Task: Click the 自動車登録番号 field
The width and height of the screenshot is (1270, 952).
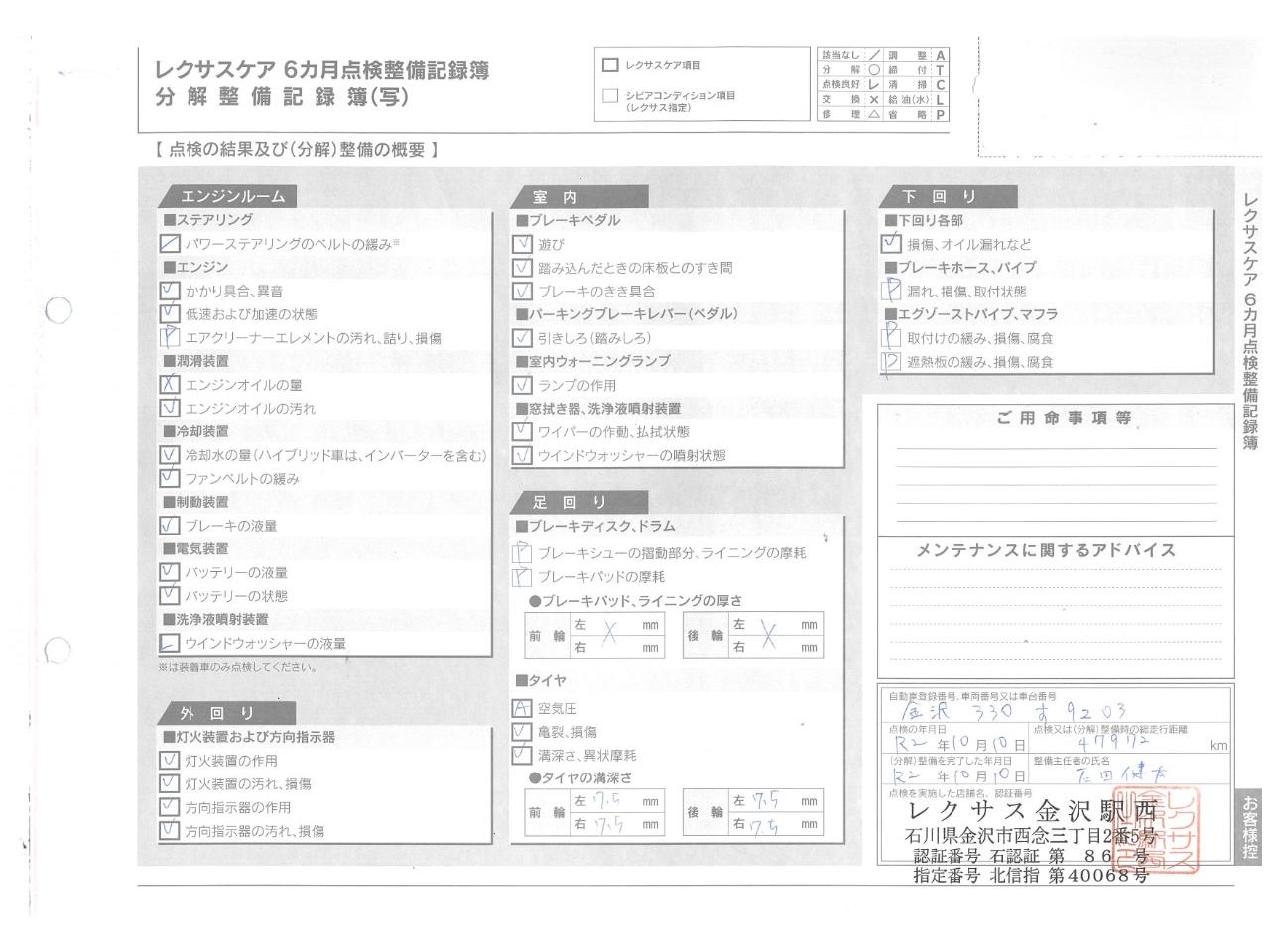Action: (x=1057, y=706)
